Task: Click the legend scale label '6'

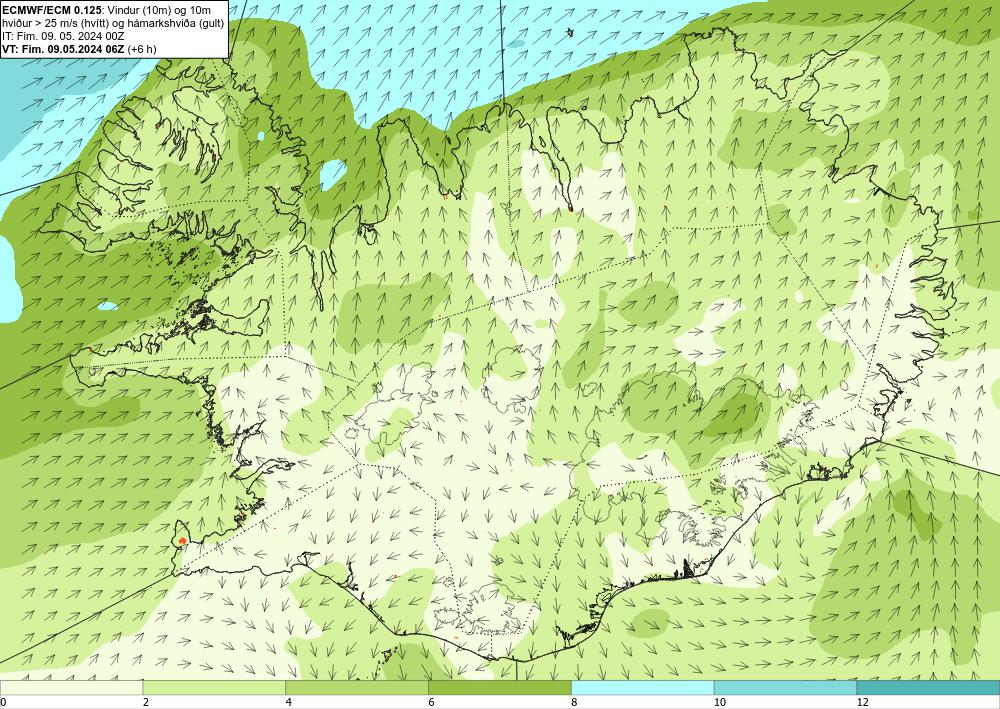Action: pyautogui.click(x=432, y=703)
